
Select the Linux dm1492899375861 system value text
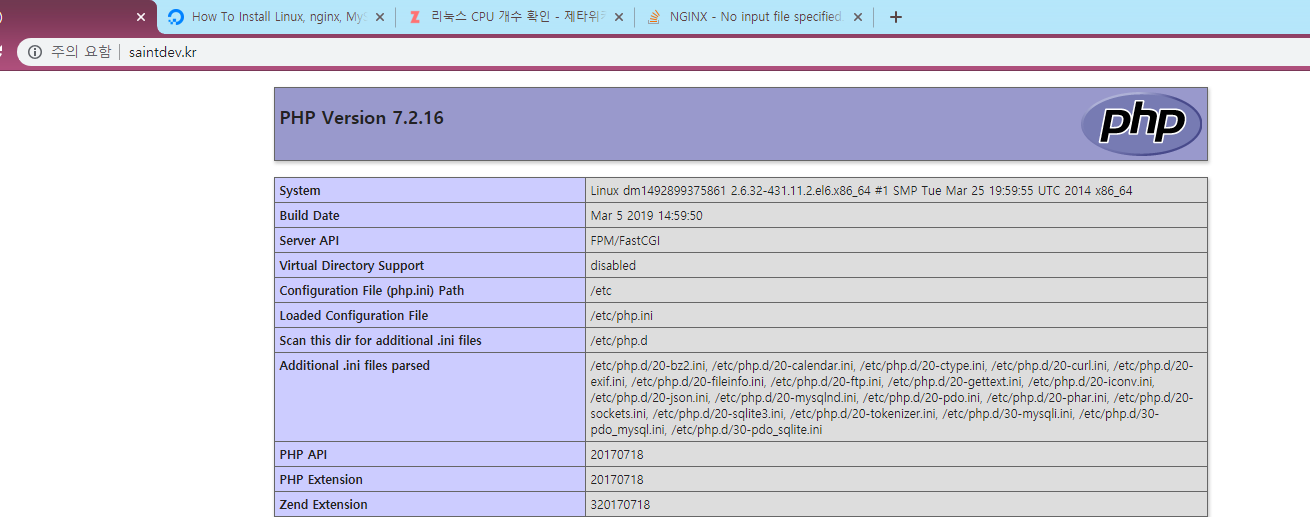(x=861, y=191)
